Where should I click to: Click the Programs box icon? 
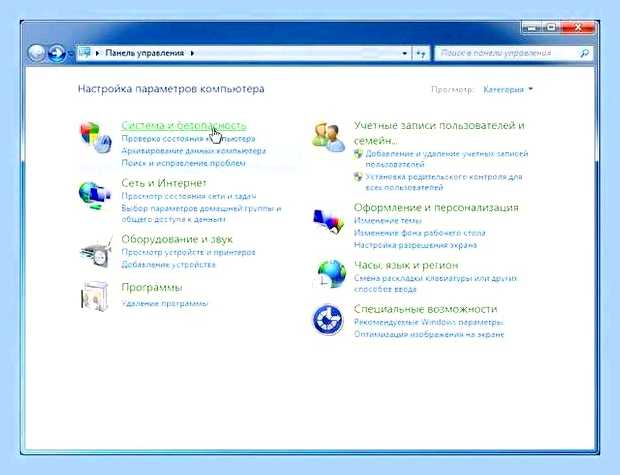[x=95, y=296]
